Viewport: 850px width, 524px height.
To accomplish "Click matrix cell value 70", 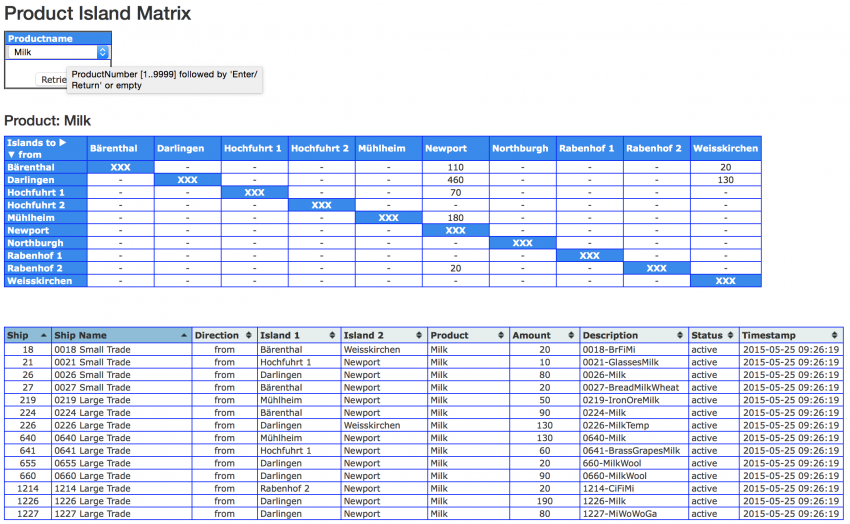I will (455, 192).
